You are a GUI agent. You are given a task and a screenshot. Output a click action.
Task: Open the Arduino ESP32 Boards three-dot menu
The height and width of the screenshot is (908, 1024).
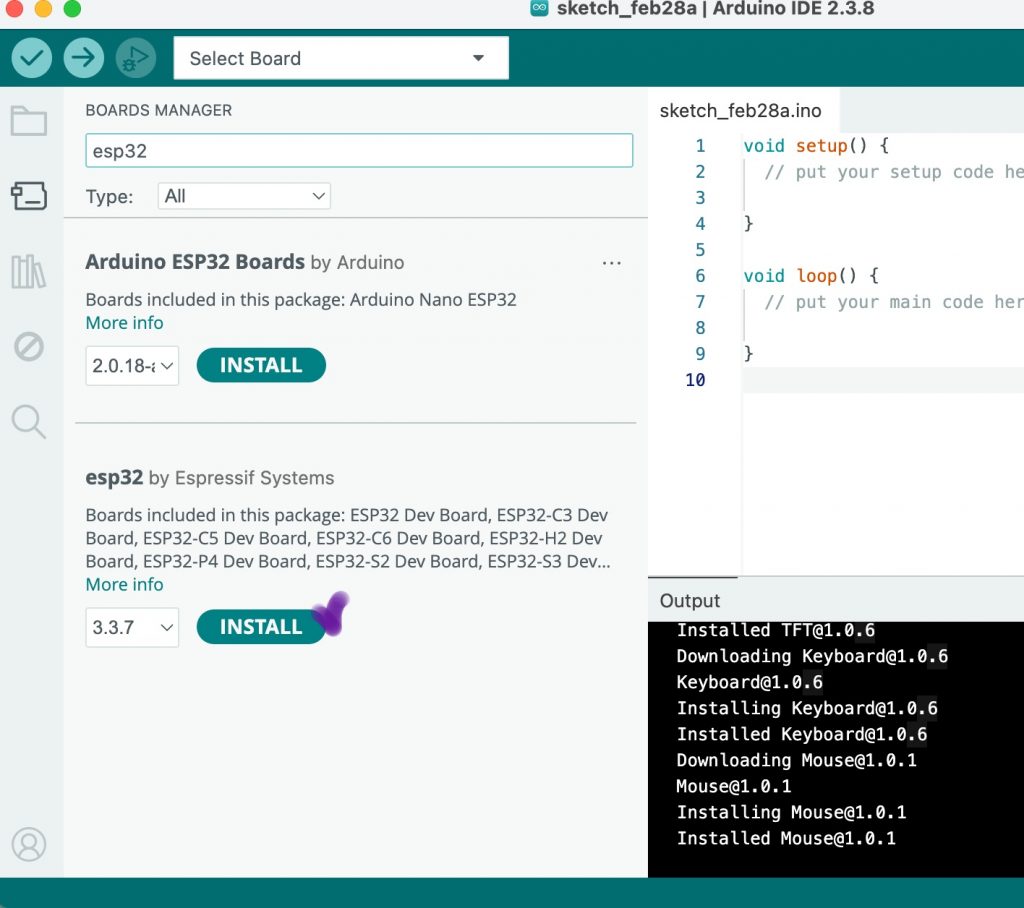[611, 263]
